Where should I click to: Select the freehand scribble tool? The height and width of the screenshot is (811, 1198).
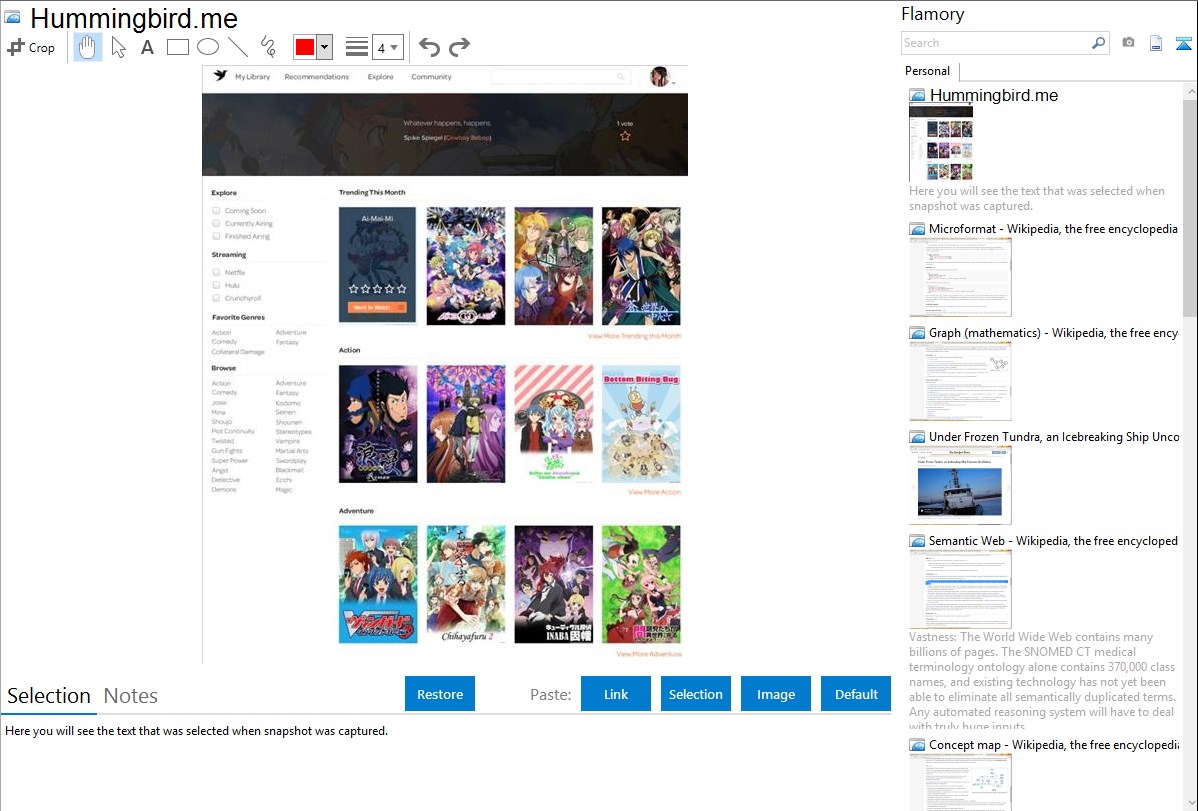(x=268, y=47)
